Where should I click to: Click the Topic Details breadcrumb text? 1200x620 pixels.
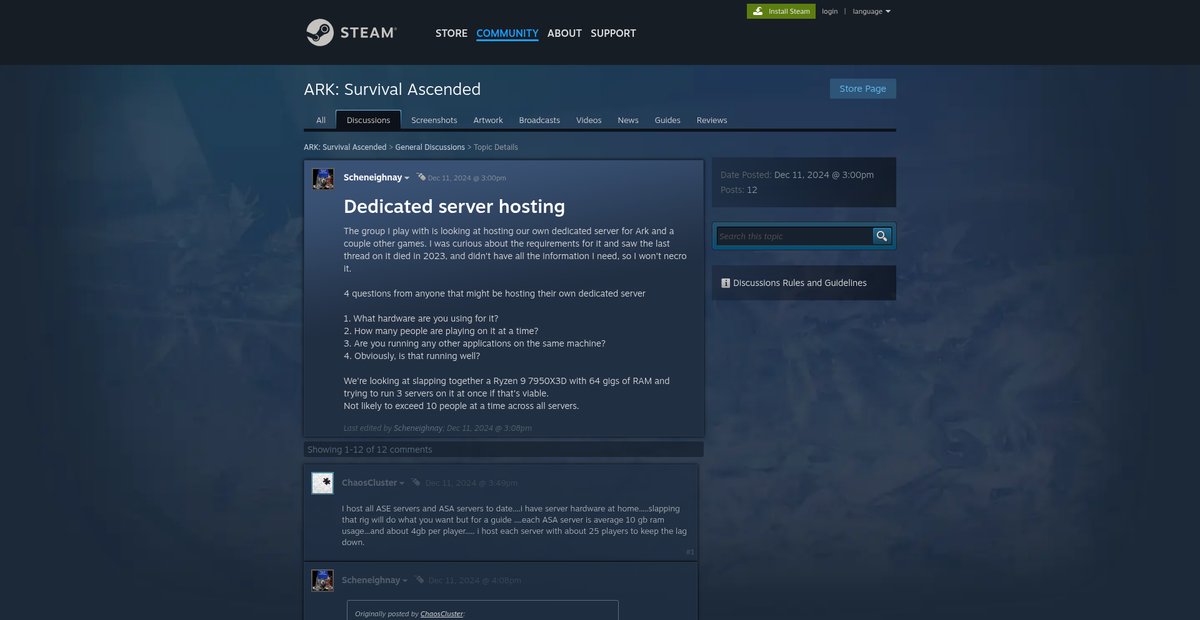[x=496, y=147]
